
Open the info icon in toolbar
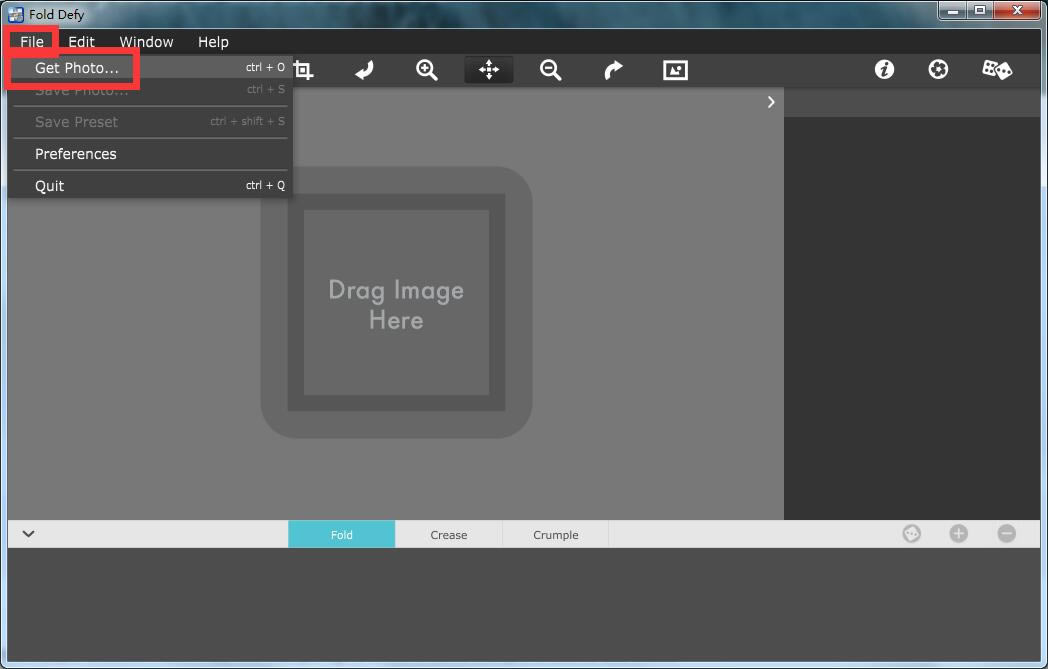tap(884, 69)
